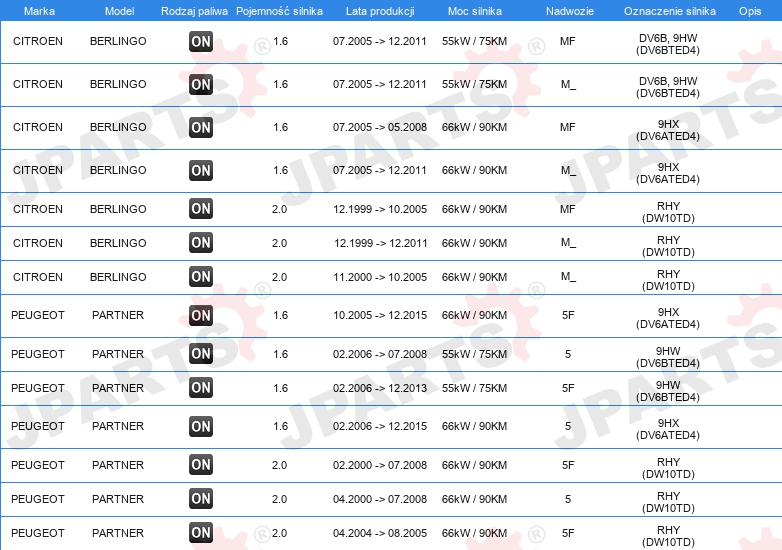The width and height of the screenshot is (782, 550).
Task: Click ON fuel icon for Partner 02.2000->07.2008
Action: click(201, 465)
